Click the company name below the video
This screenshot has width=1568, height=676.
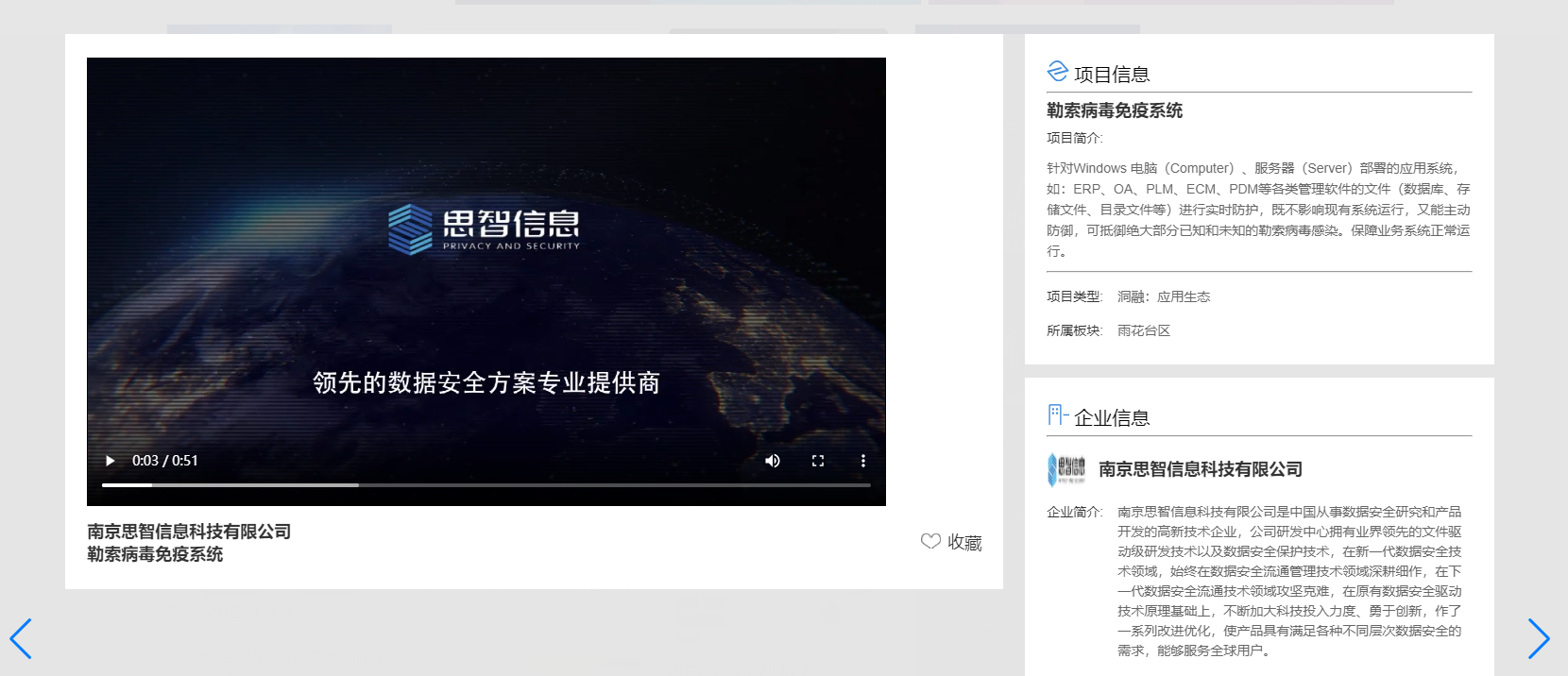189,532
